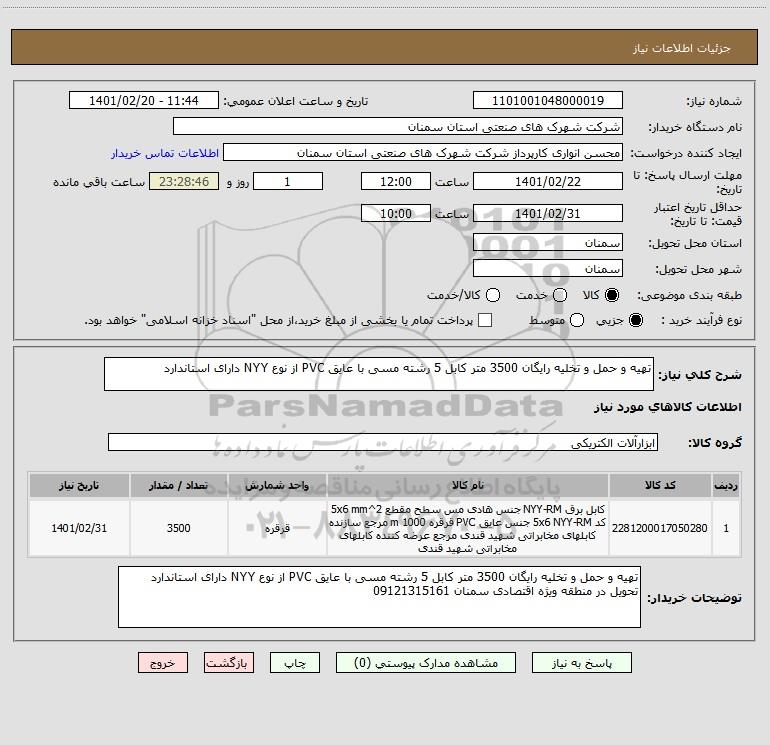This screenshot has height=745, width=770.
Task: Click the request creator field محسن انواری
Action: pos(423,153)
